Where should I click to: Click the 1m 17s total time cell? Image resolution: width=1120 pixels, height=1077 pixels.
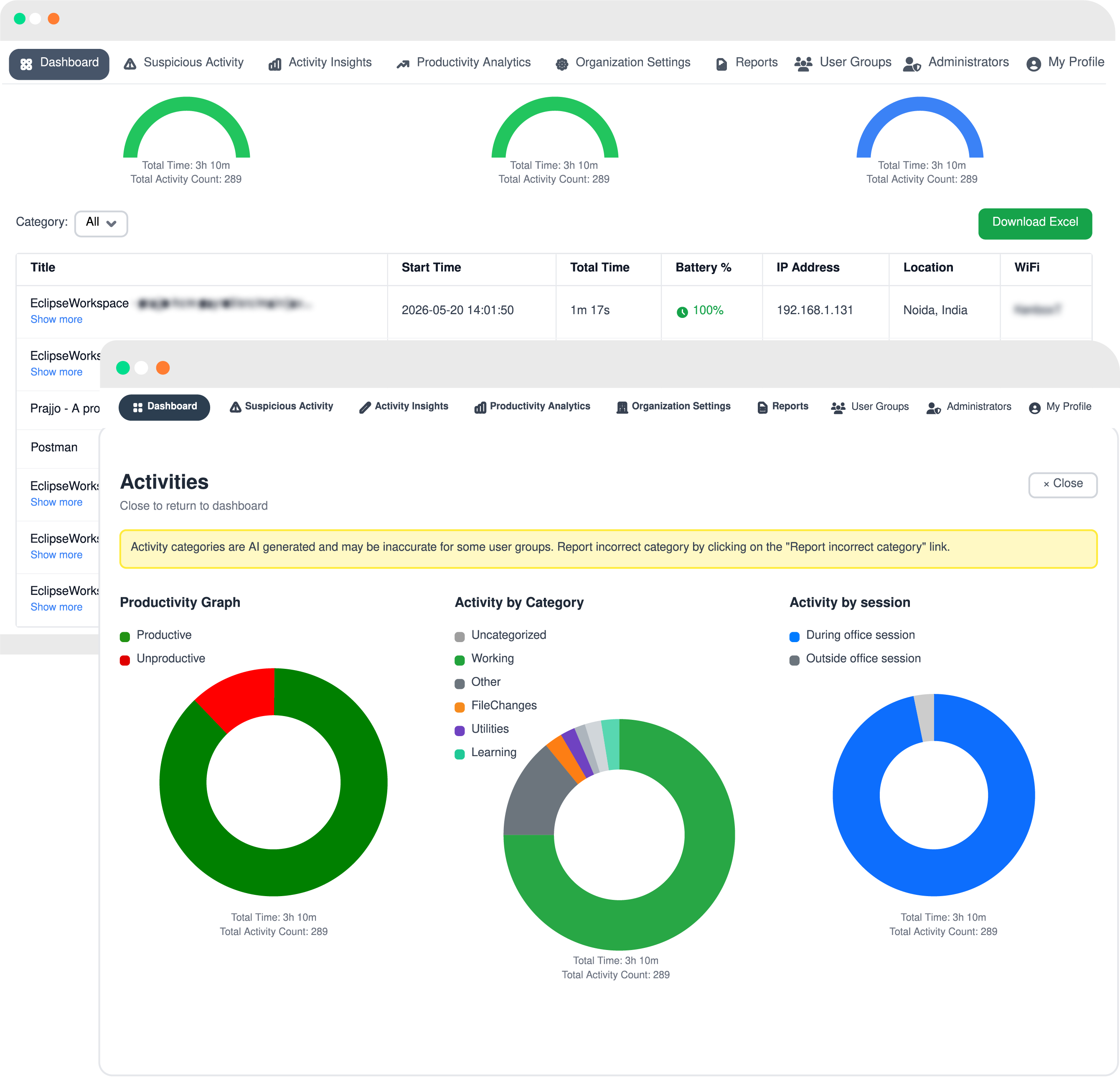[x=590, y=310]
